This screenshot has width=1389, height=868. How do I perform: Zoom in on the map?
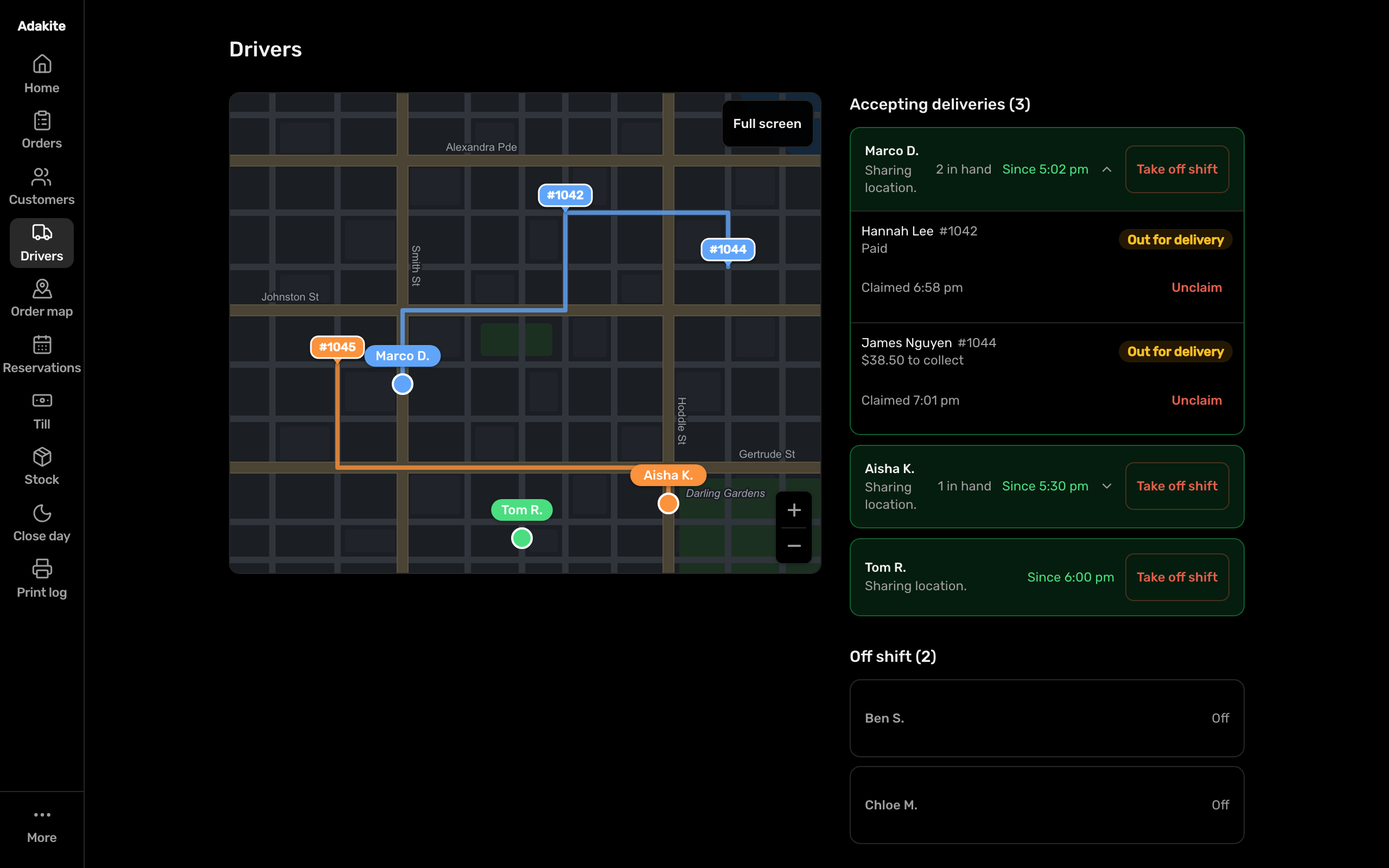[x=794, y=510]
